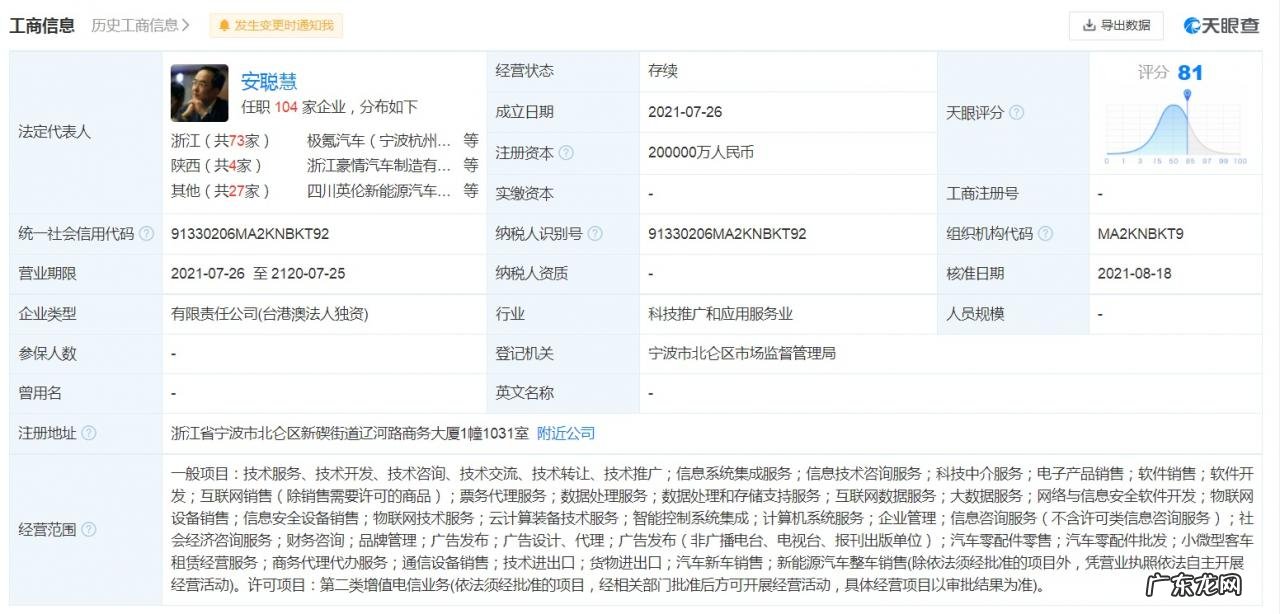This screenshot has height=614, width=1280.
Task: Switch to the 历史工商信息 tab
Action: pos(137,26)
